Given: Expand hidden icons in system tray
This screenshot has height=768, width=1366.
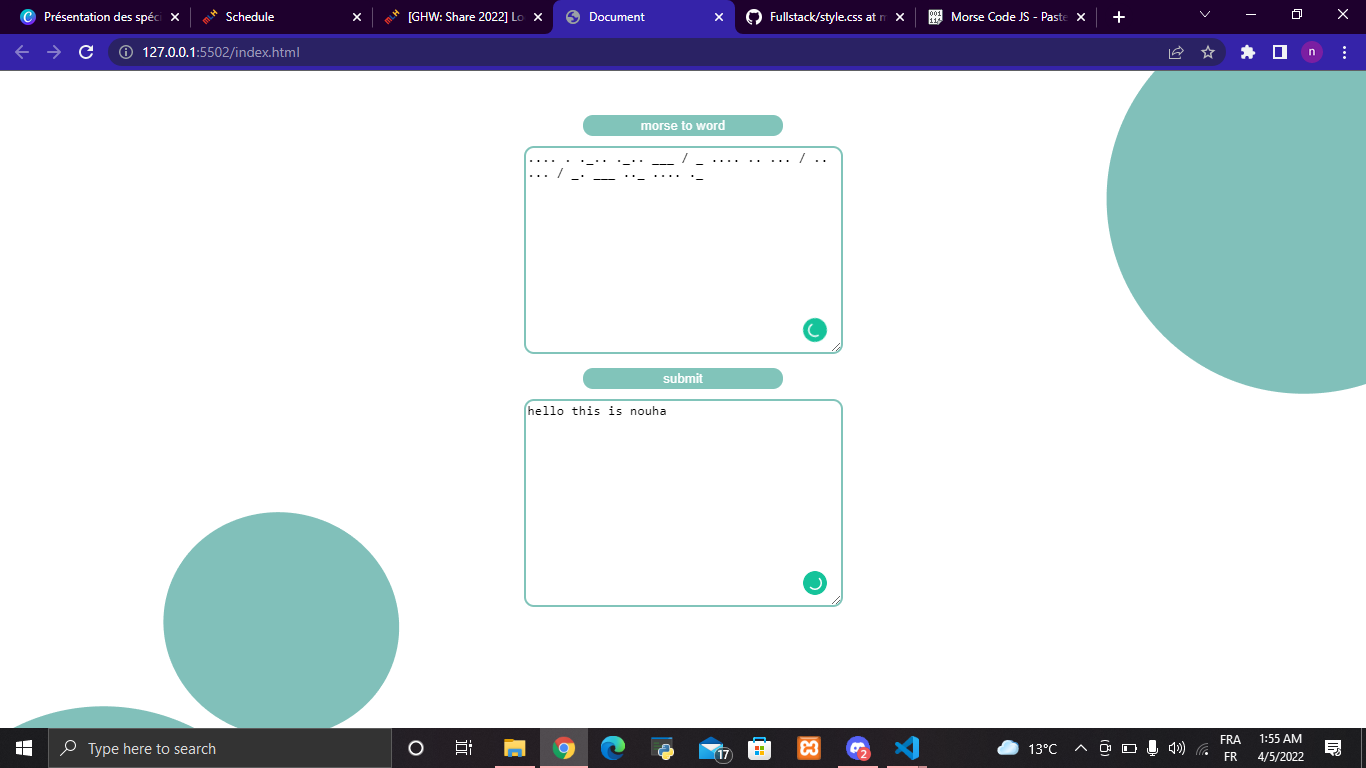Looking at the screenshot, I should pyautogui.click(x=1080, y=747).
